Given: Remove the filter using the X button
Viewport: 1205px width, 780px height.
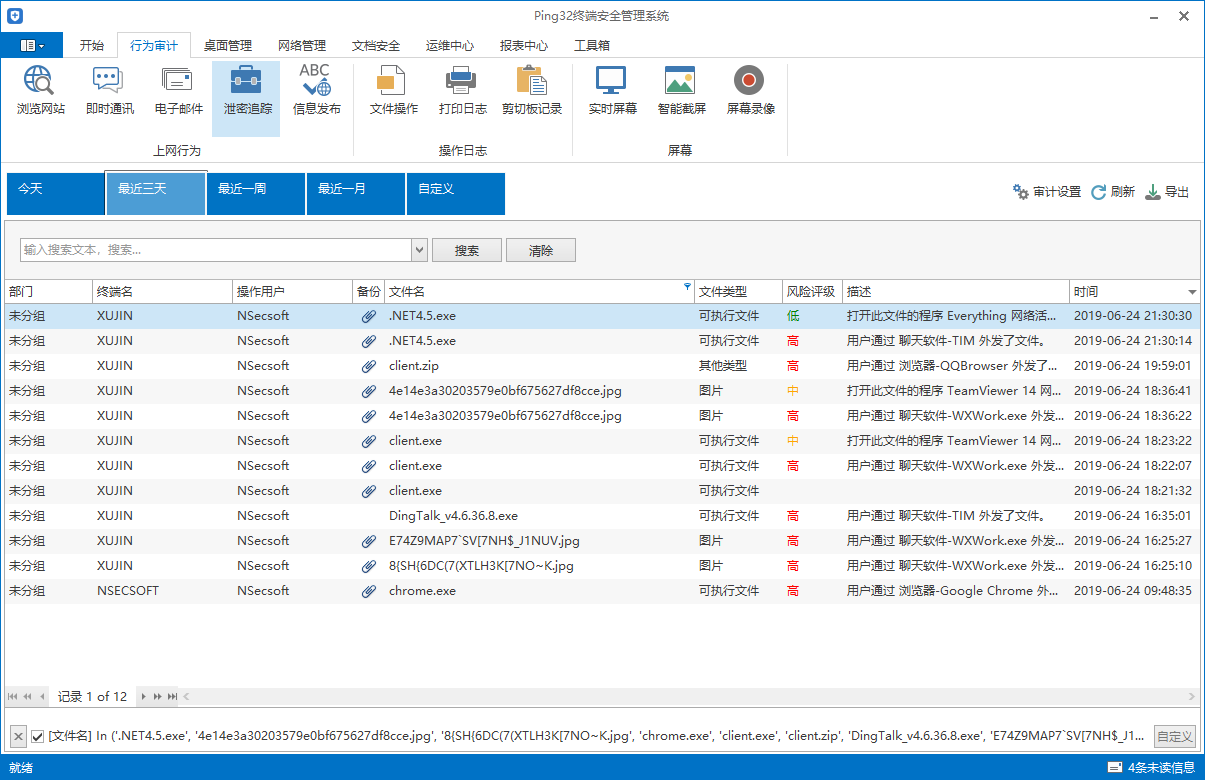Looking at the screenshot, I should pos(18,737).
